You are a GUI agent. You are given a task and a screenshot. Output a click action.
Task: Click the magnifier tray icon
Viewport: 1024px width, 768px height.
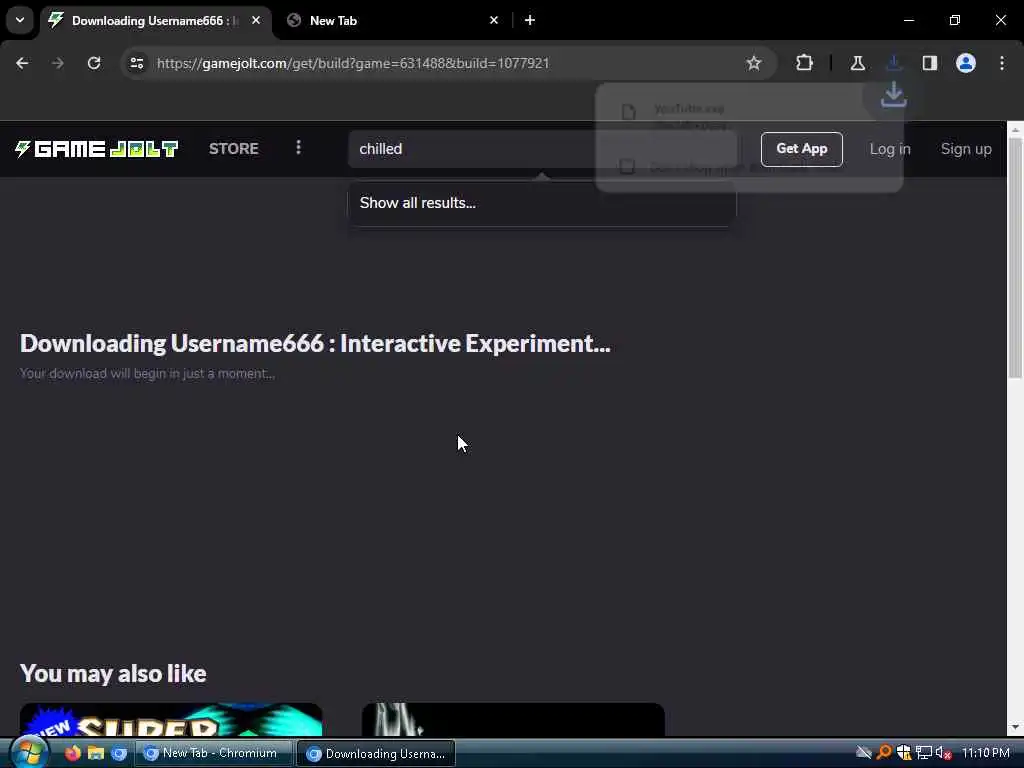click(x=884, y=753)
